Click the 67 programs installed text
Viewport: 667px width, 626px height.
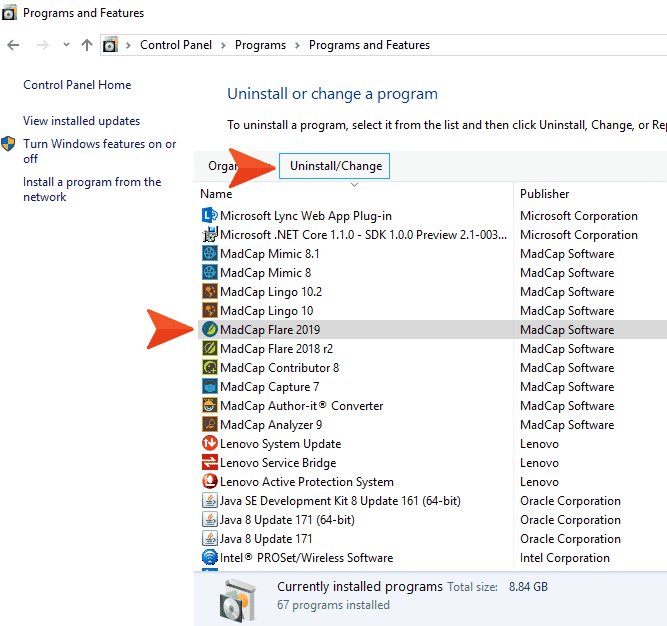point(333,605)
